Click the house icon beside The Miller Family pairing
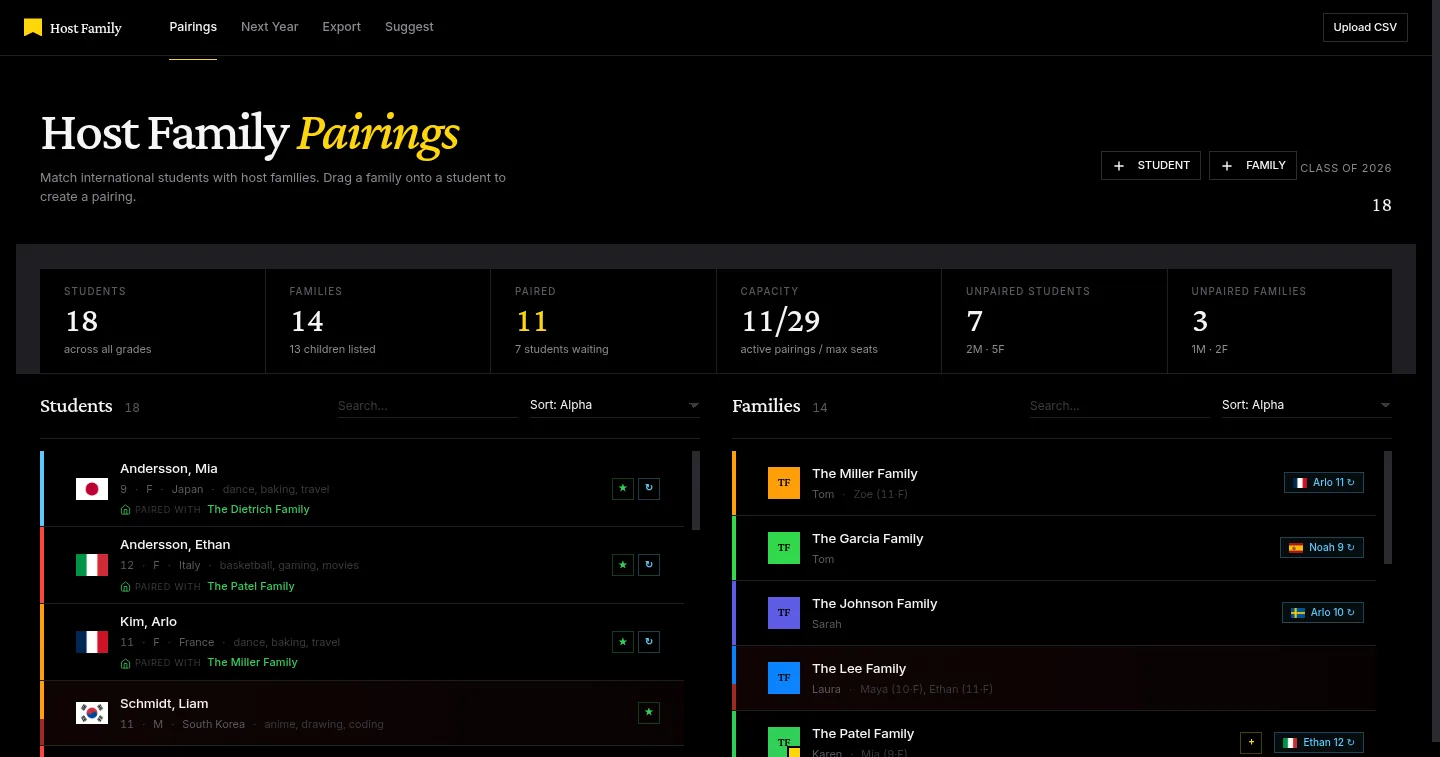The width and height of the screenshot is (1440, 757). pyautogui.click(x=125, y=663)
